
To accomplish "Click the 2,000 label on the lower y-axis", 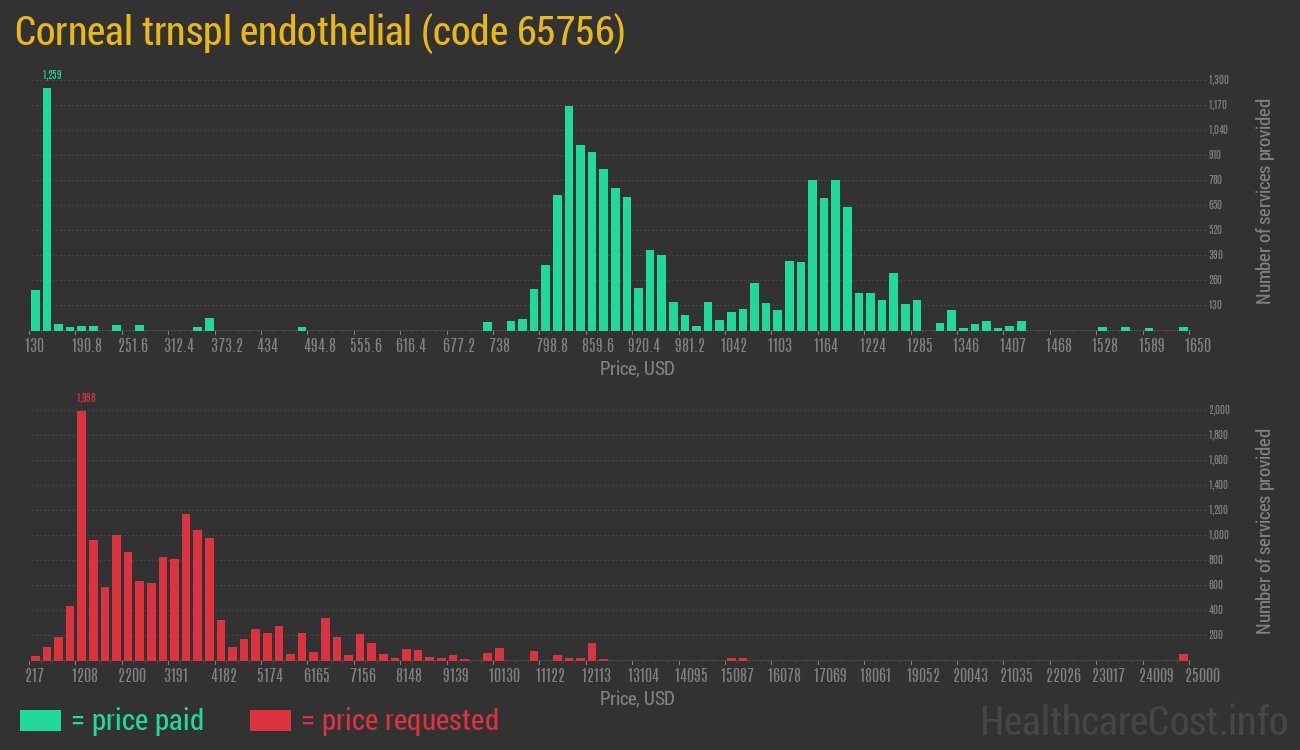I will tap(1218, 410).
